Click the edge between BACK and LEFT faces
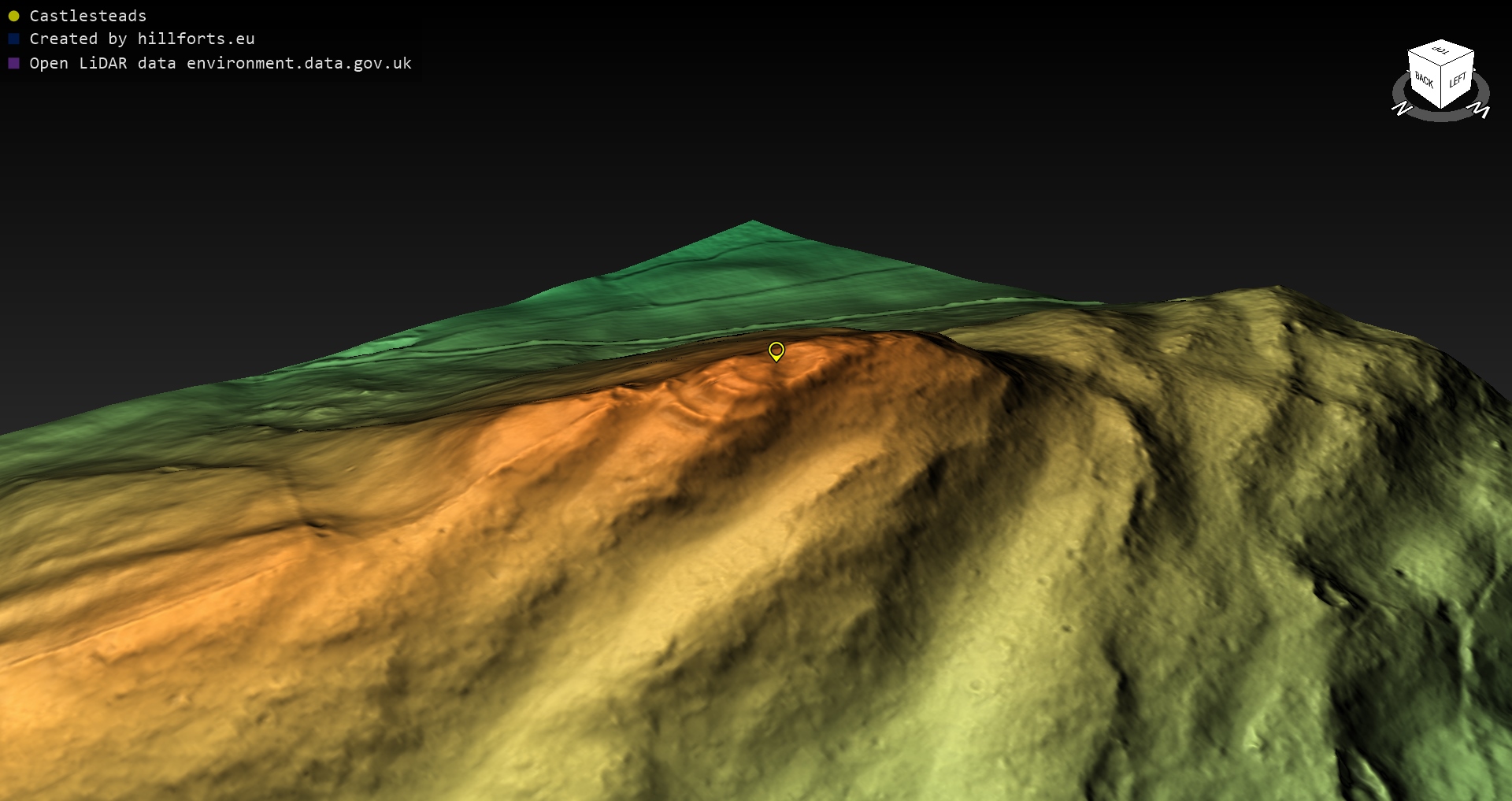Image resolution: width=1512 pixels, height=801 pixels. pos(1441,88)
